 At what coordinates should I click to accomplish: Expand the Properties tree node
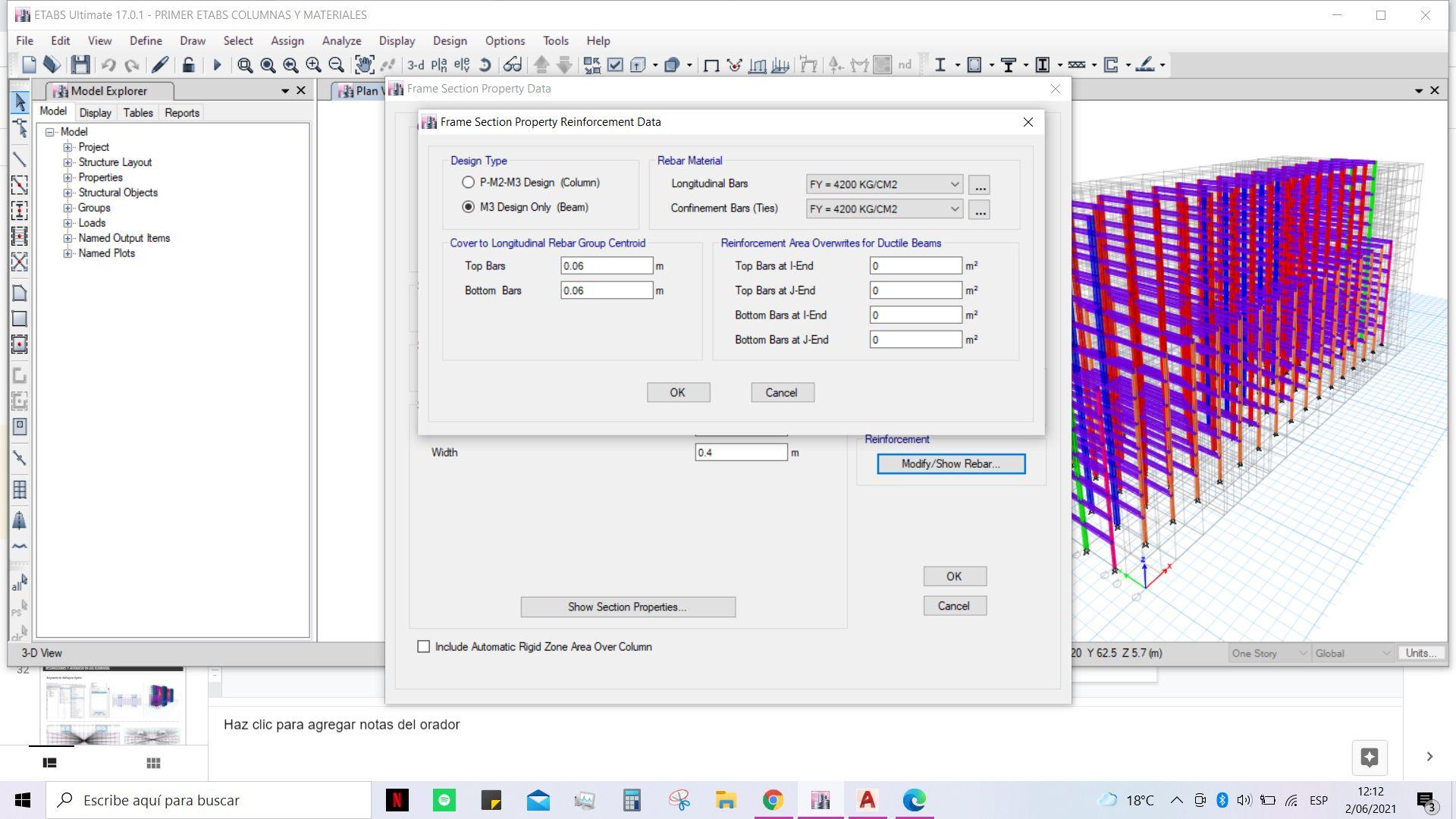(x=68, y=177)
